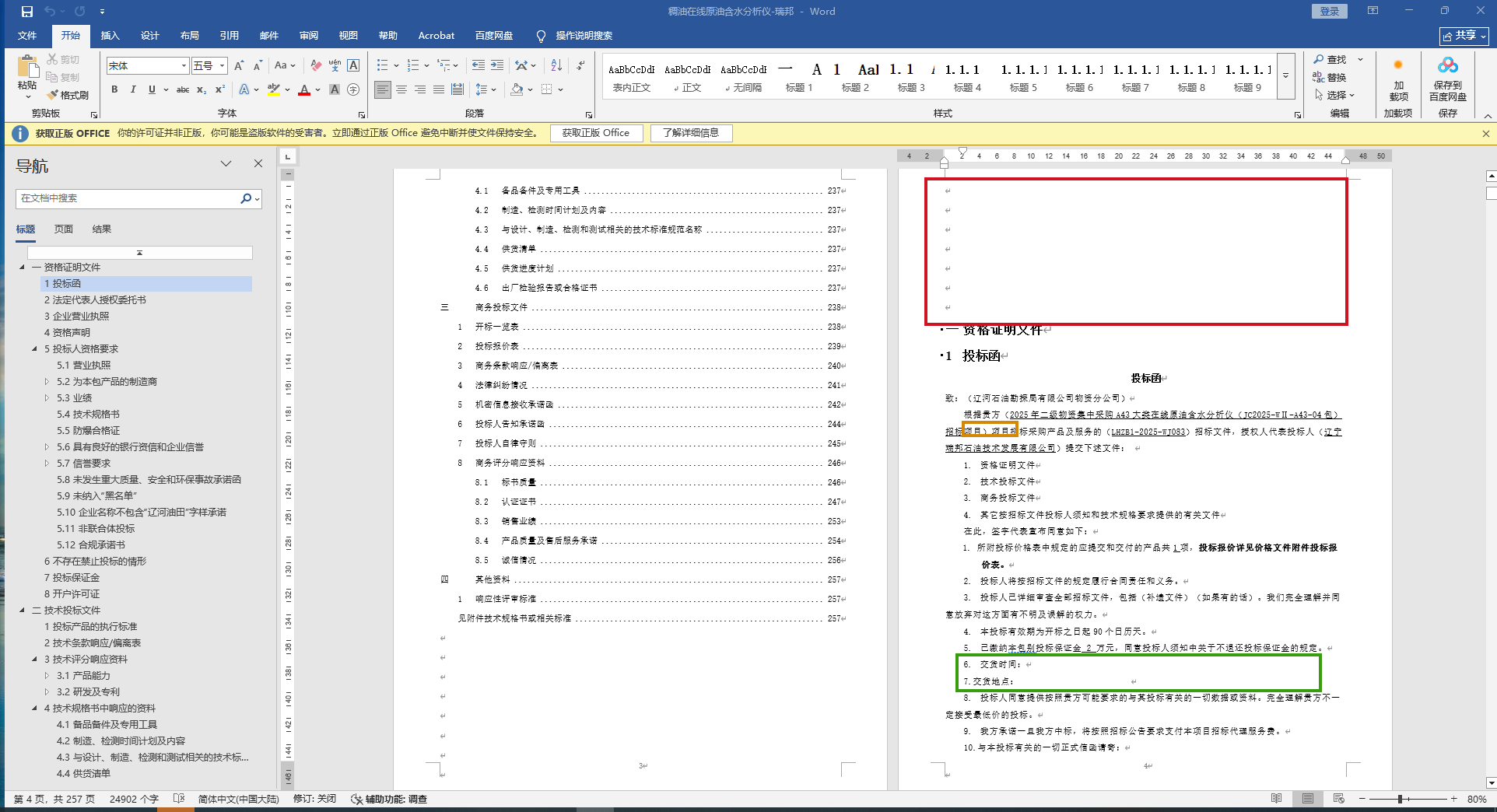Image resolution: width=1497 pixels, height=812 pixels.
Task: Click the 获取正版 Office button
Action: [596, 133]
